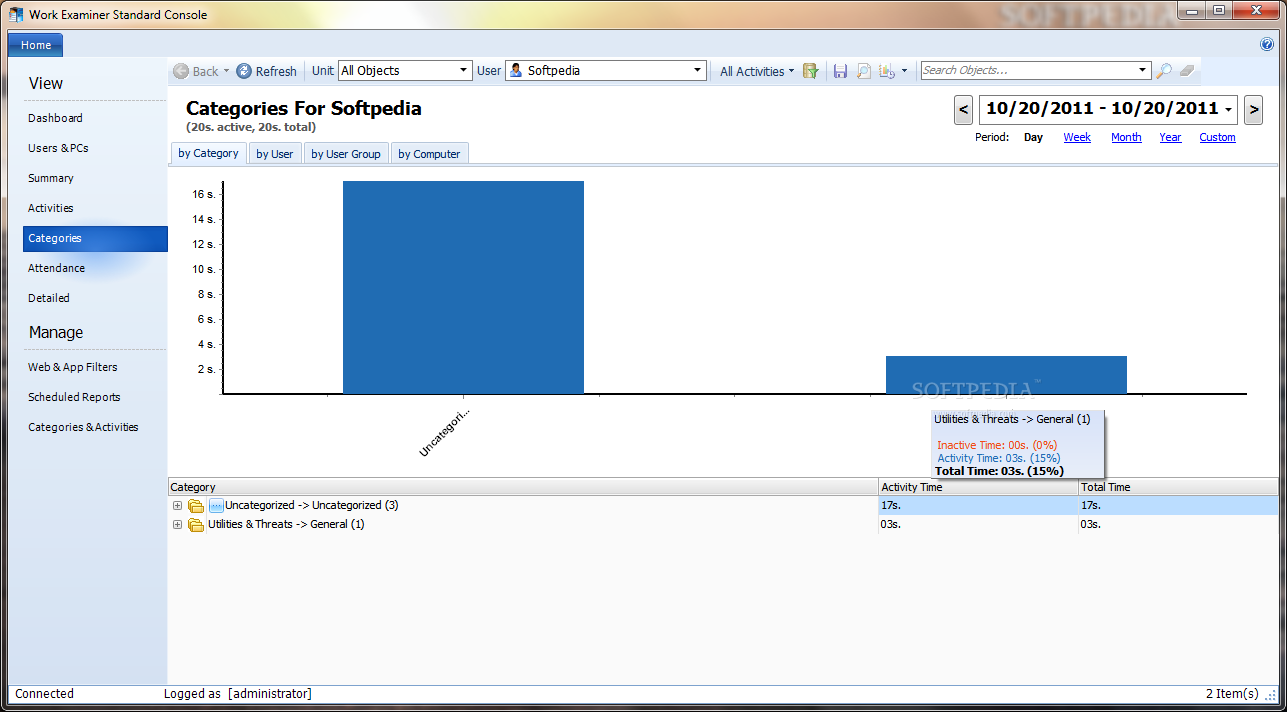
Task: Switch to the by Category tab
Action: [x=208, y=153]
